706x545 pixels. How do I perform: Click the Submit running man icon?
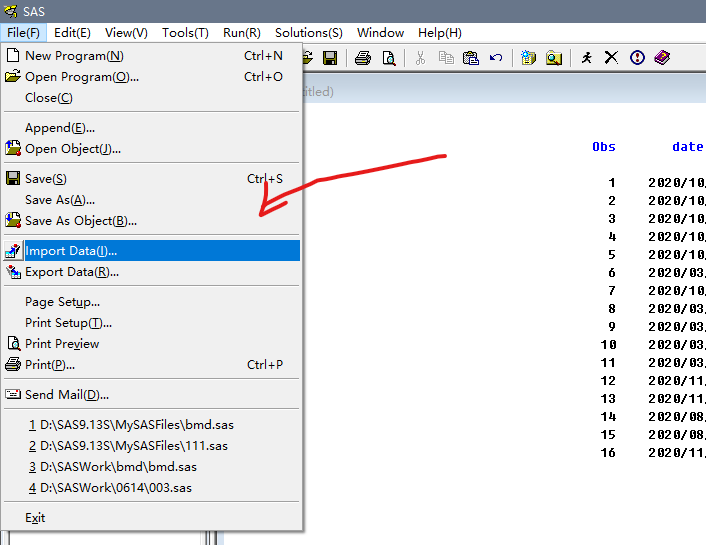pos(586,58)
